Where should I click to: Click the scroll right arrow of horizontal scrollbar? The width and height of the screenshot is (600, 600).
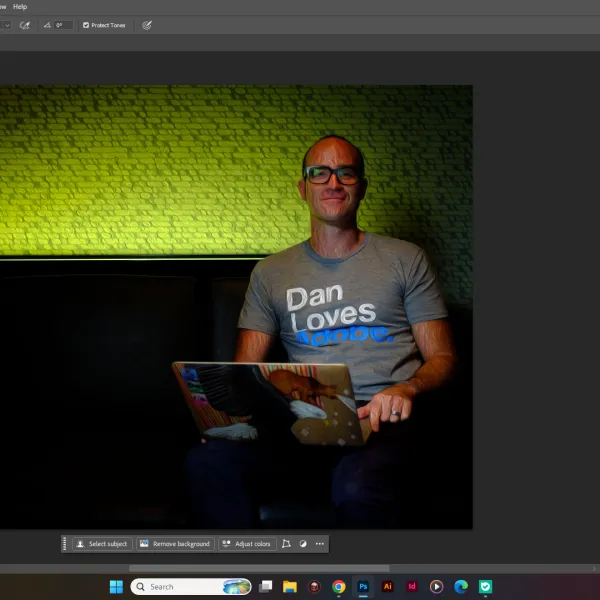594,569
